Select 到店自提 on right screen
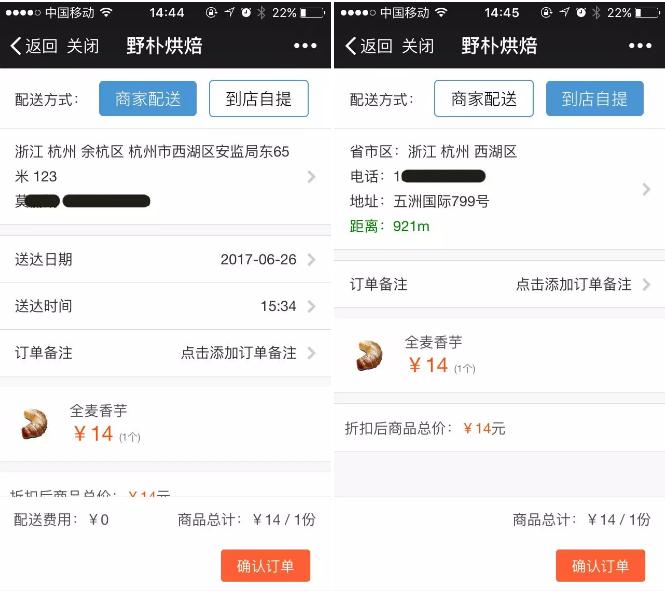665x601 pixels. pyautogui.click(x=595, y=99)
